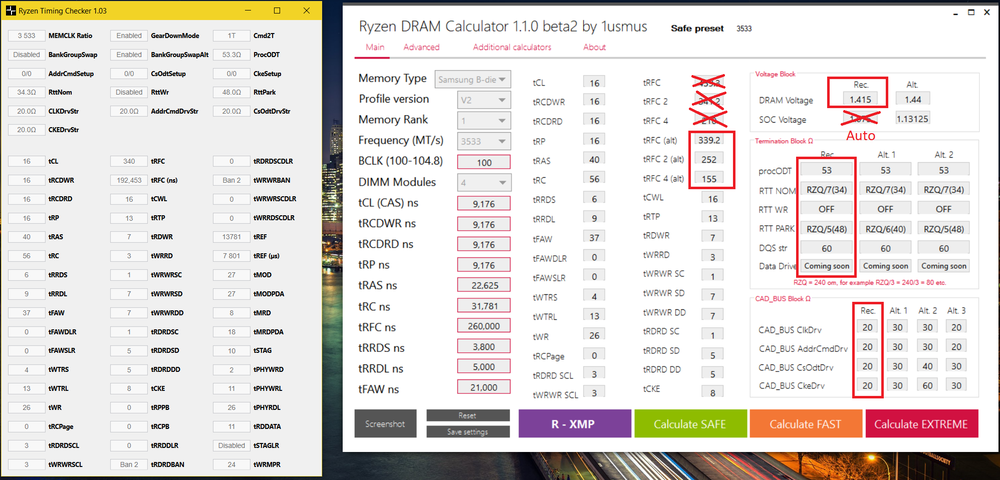Image resolution: width=1000 pixels, height=480 pixels.
Task: Click the calculator tWR value 26
Action: [594, 335]
